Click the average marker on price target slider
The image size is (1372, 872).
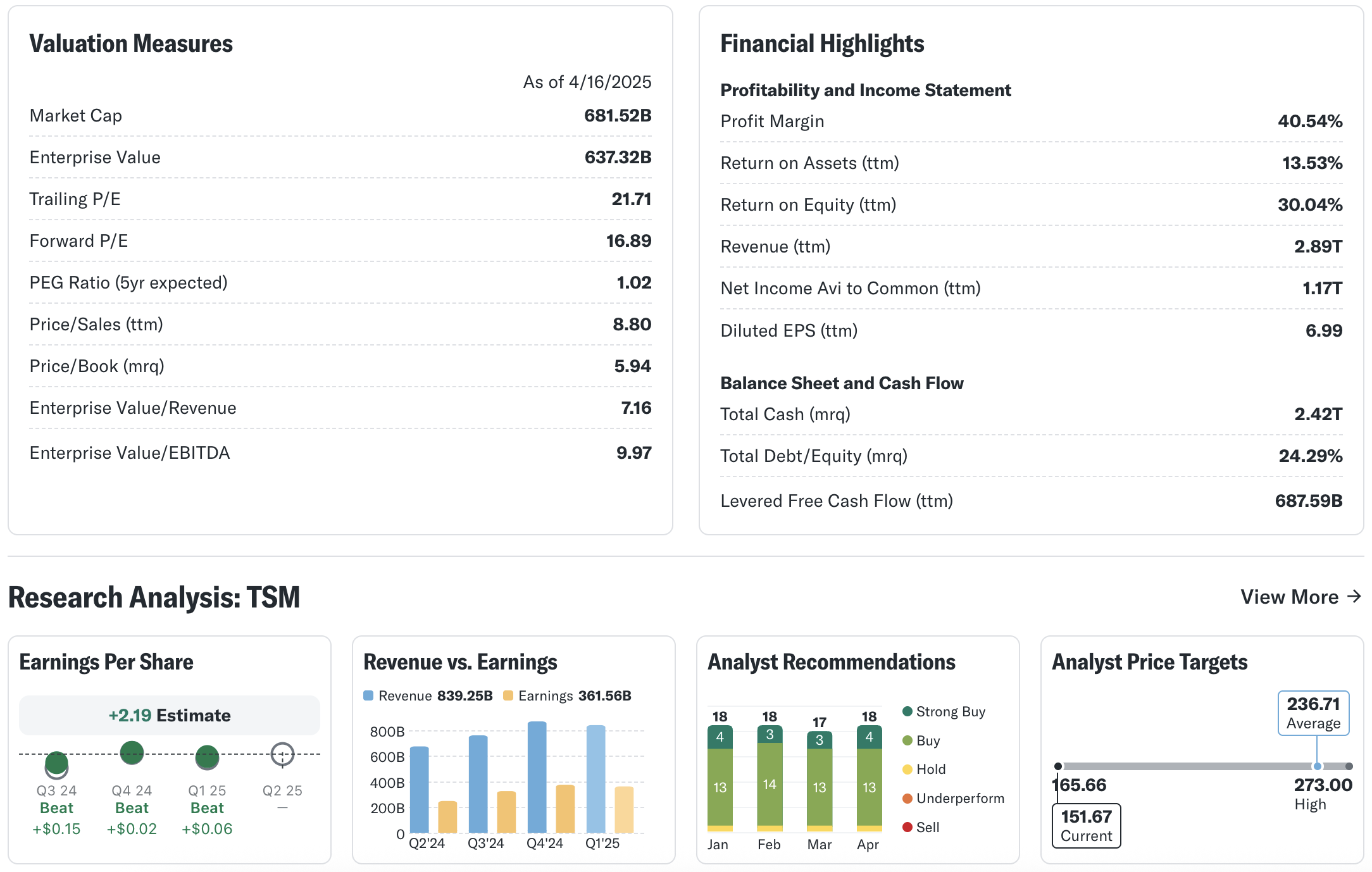(x=1317, y=766)
